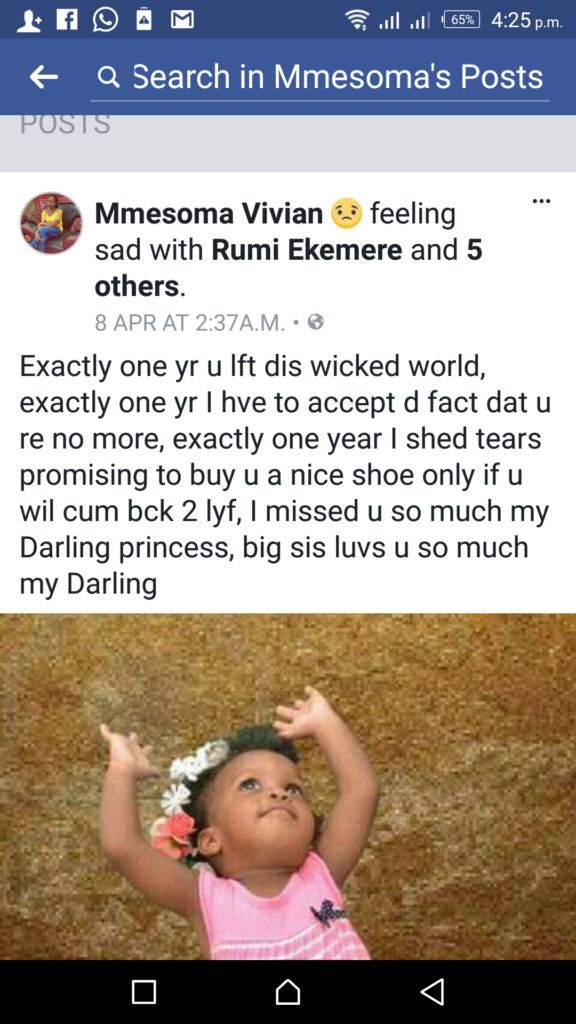Viewport: 576px width, 1024px height.
Task: Show the 5 others tagged
Action: 289,268
